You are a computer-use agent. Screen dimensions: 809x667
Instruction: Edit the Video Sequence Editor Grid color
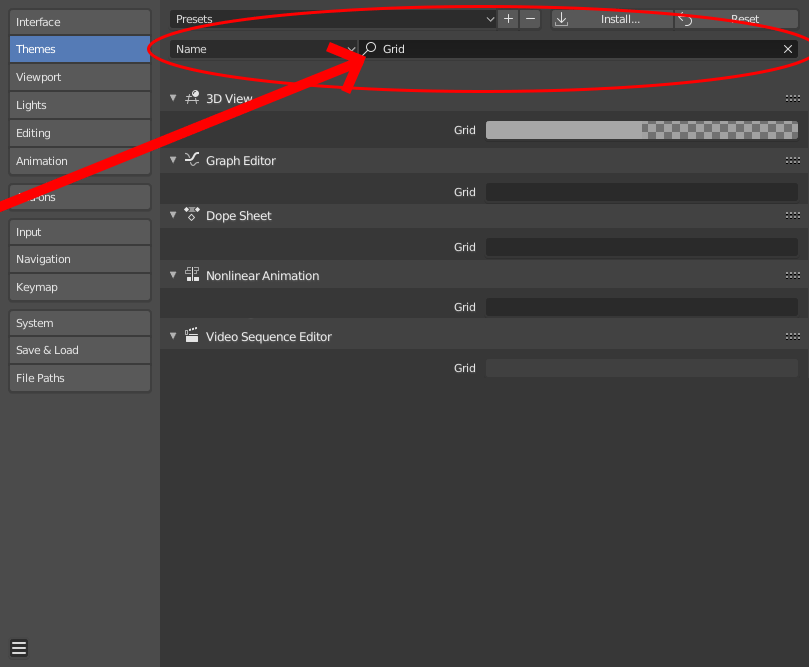642,368
